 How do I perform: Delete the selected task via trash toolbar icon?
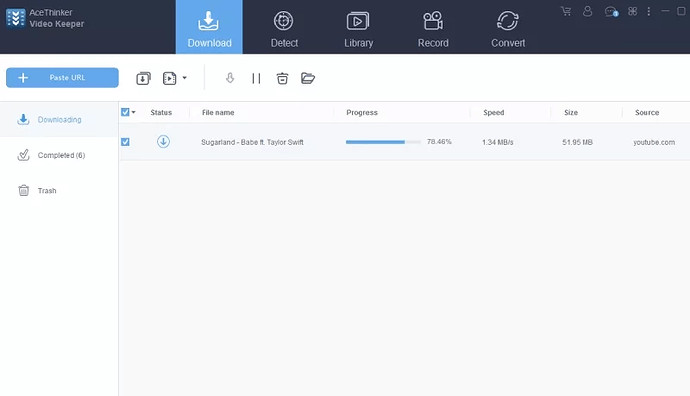[282, 78]
